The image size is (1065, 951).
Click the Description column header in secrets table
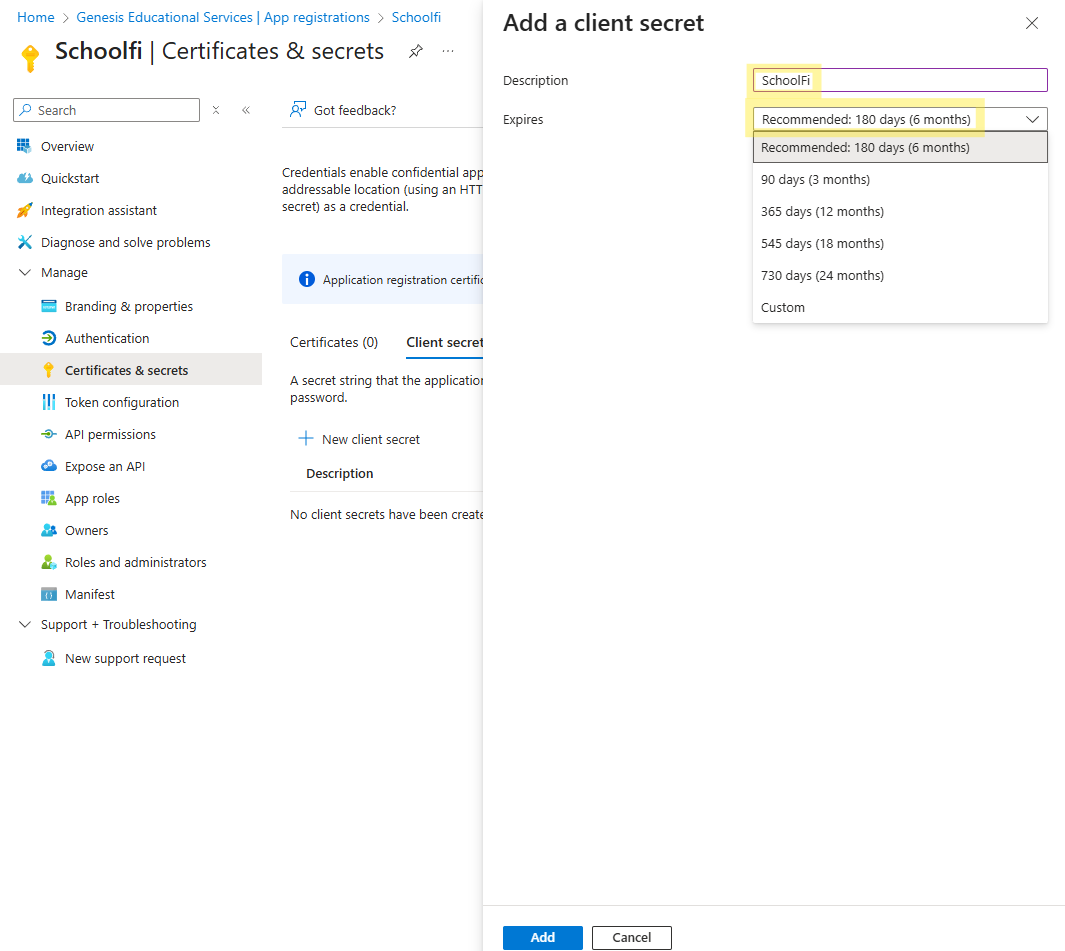(x=340, y=473)
